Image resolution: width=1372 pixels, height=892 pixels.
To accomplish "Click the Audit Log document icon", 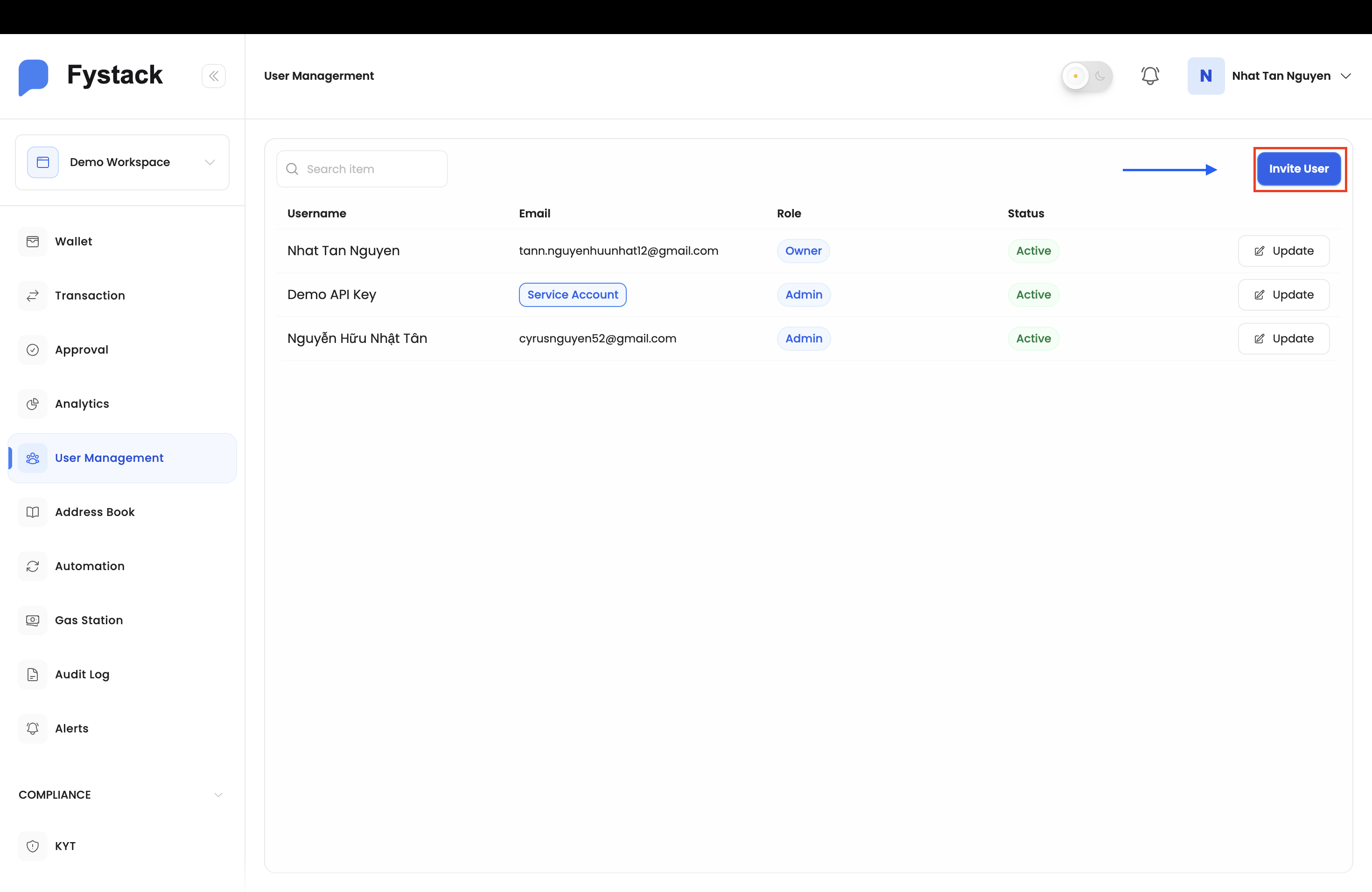I will point(33,674).
